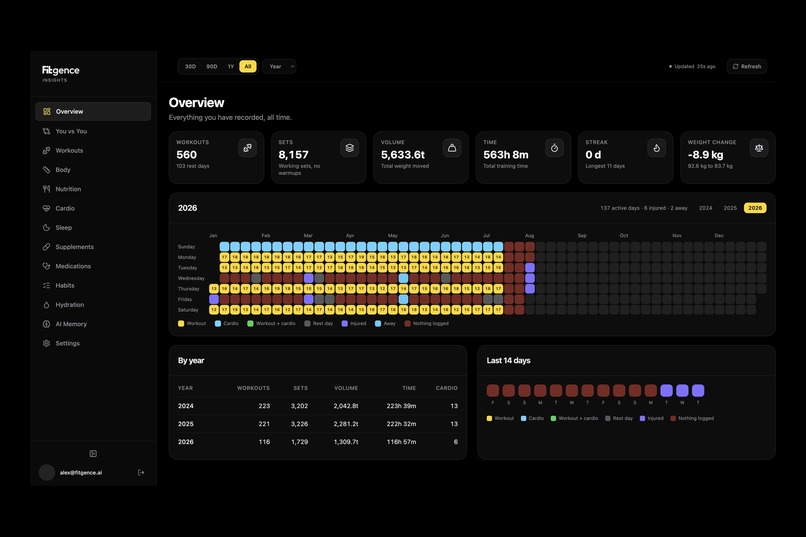Click the 116h 57m time value
The width and height of the screenshot is (806, 537).
point(401,442)
